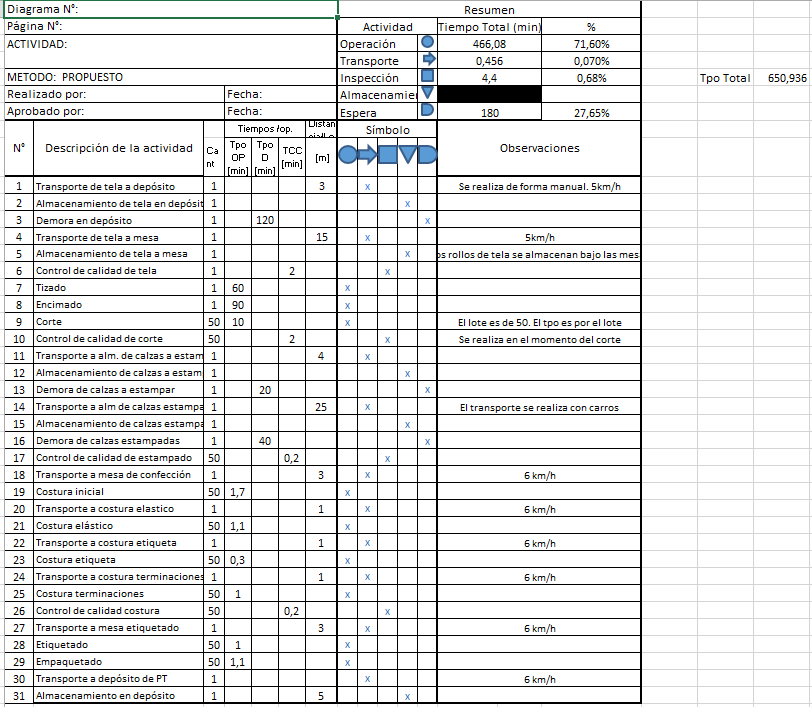The height and width of the screenshot is (707, 812).
Task: Select the 1,7 time value for Costura inicial
Action: tap(238, 492)
